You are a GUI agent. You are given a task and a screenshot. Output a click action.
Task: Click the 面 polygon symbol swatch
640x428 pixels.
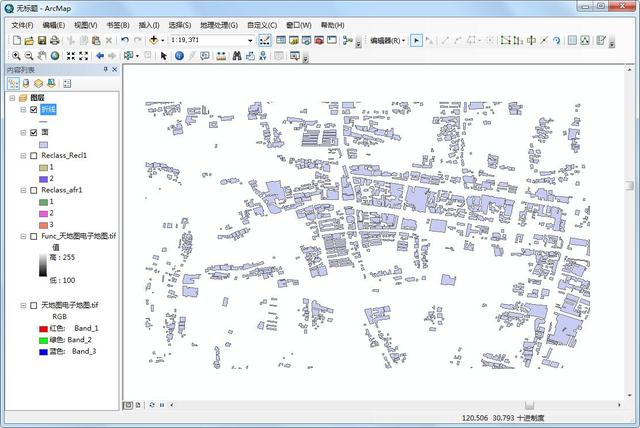click(x=43, y=144)
